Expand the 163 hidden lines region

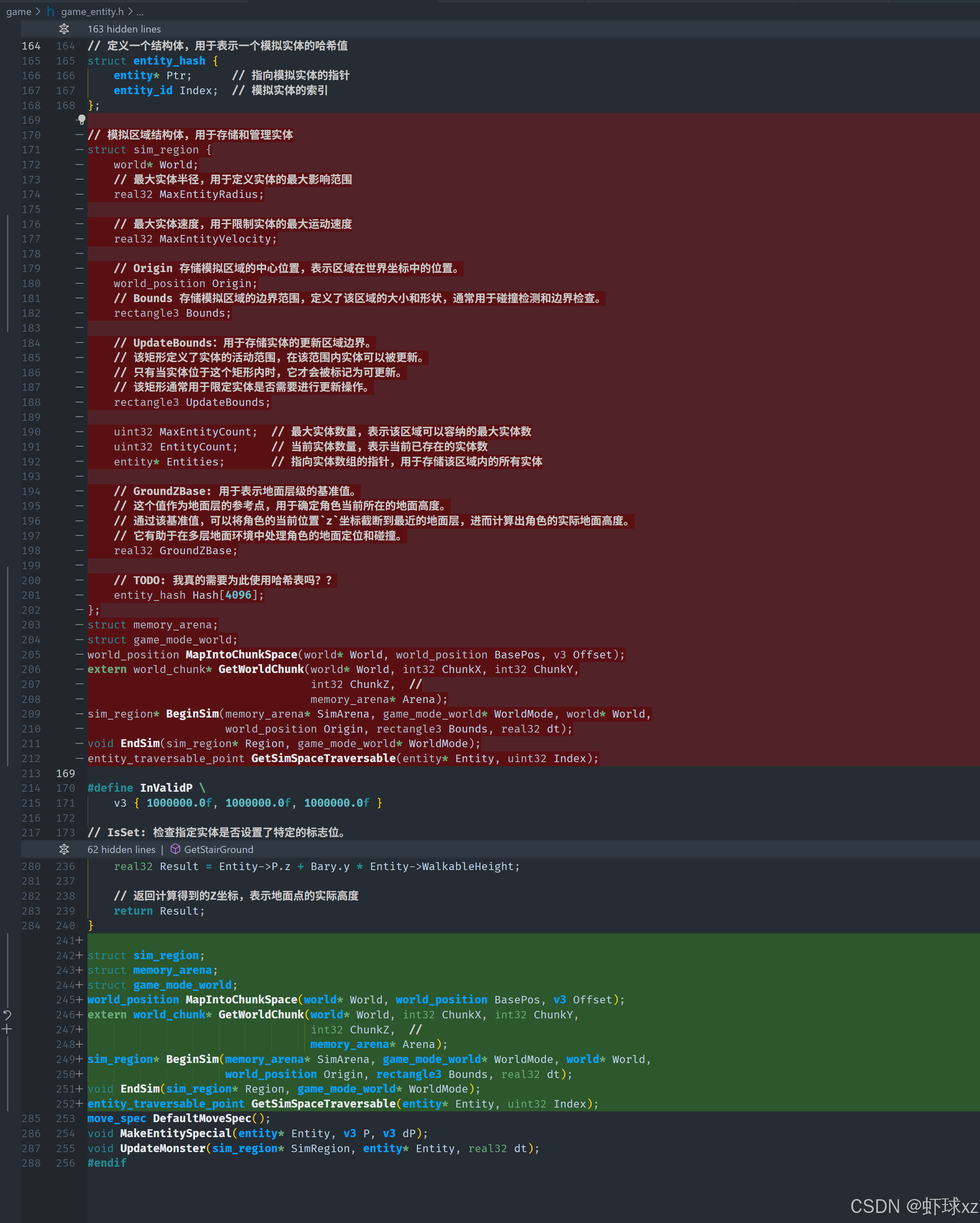pos(124,29)
